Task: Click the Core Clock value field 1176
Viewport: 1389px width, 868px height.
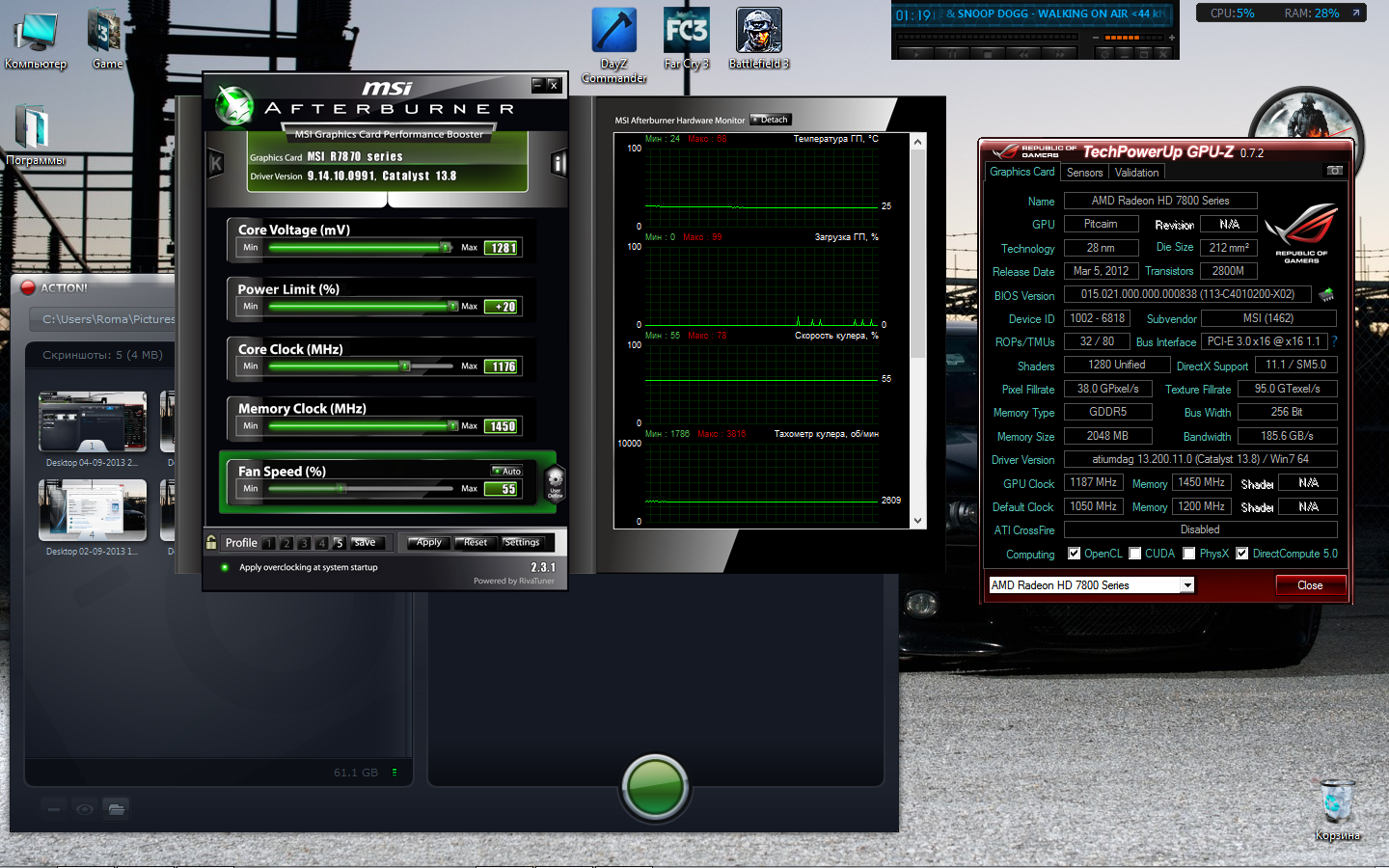Action: tap(501, 366)
